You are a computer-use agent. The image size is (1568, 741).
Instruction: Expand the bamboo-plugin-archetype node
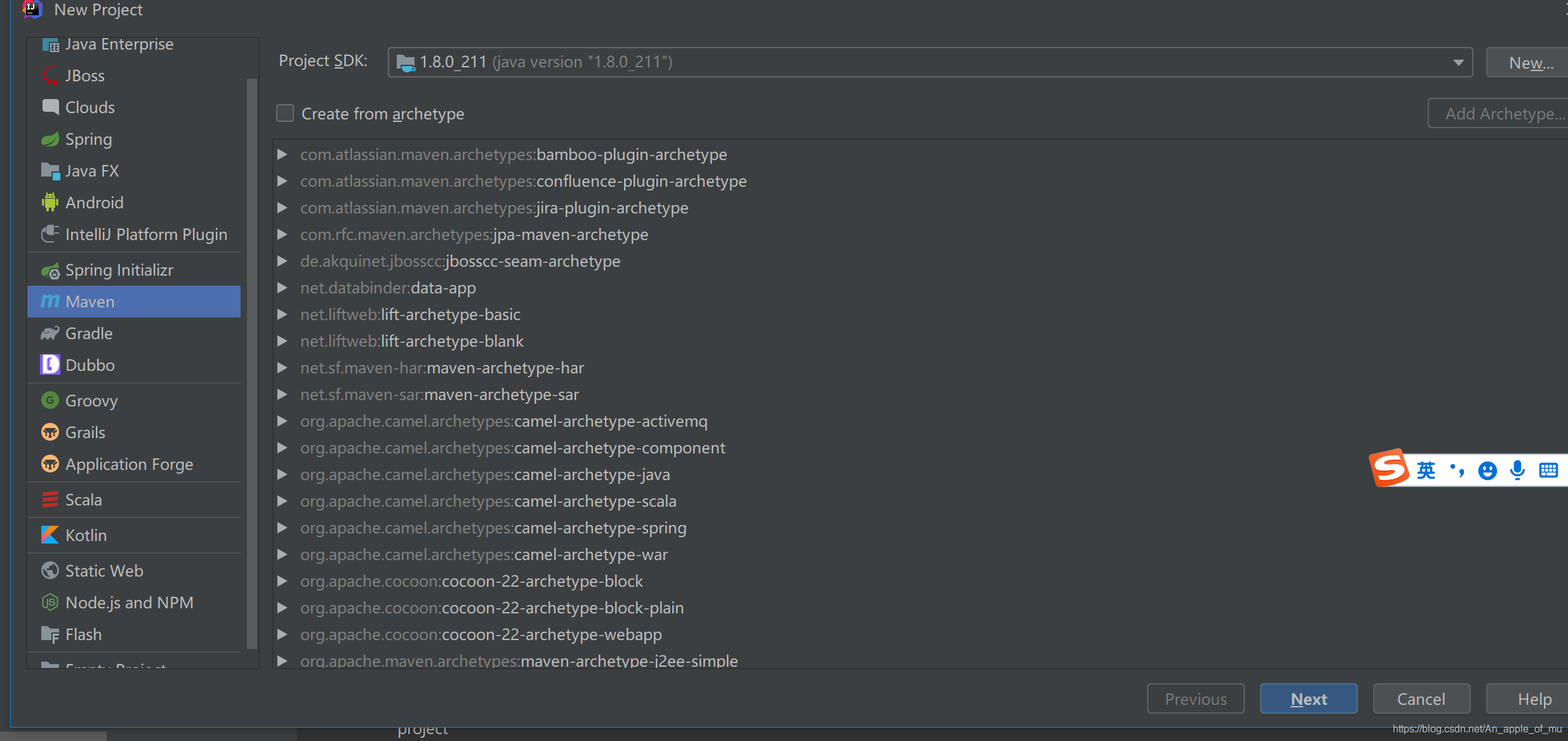pos(282,154)
